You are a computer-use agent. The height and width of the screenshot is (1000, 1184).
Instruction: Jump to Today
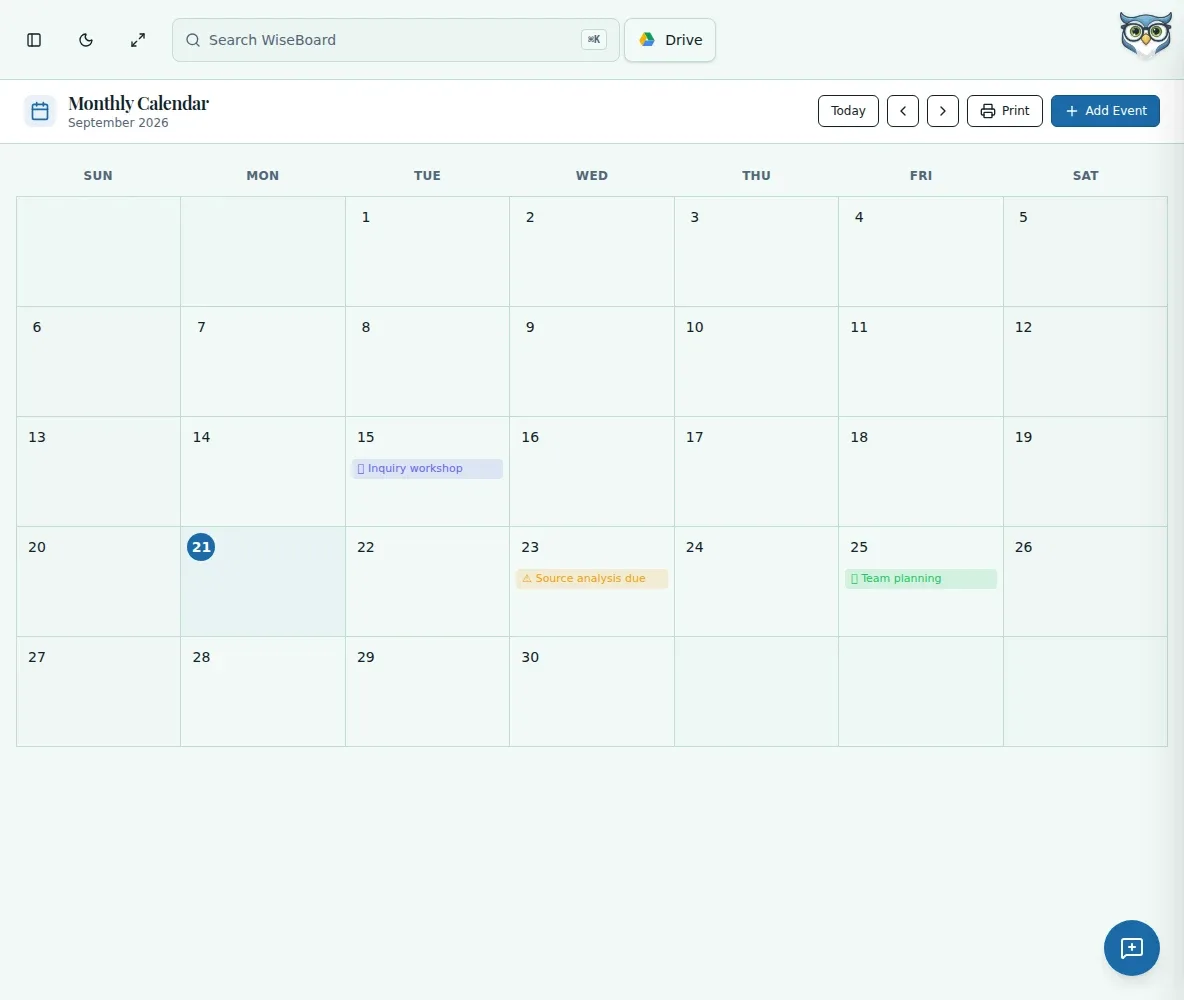pos(848,111)
